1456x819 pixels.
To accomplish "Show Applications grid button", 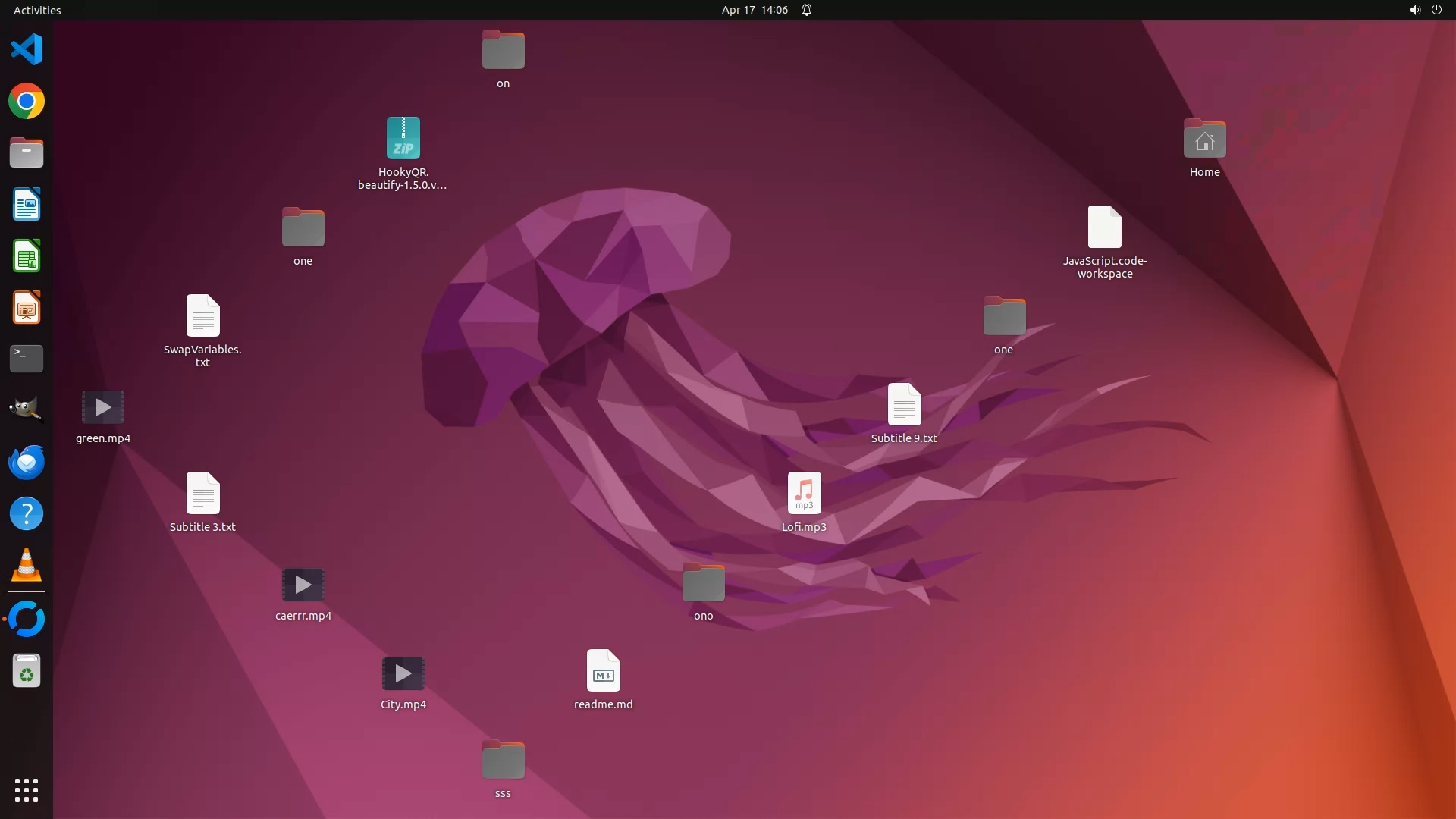I will click(27, 790).
